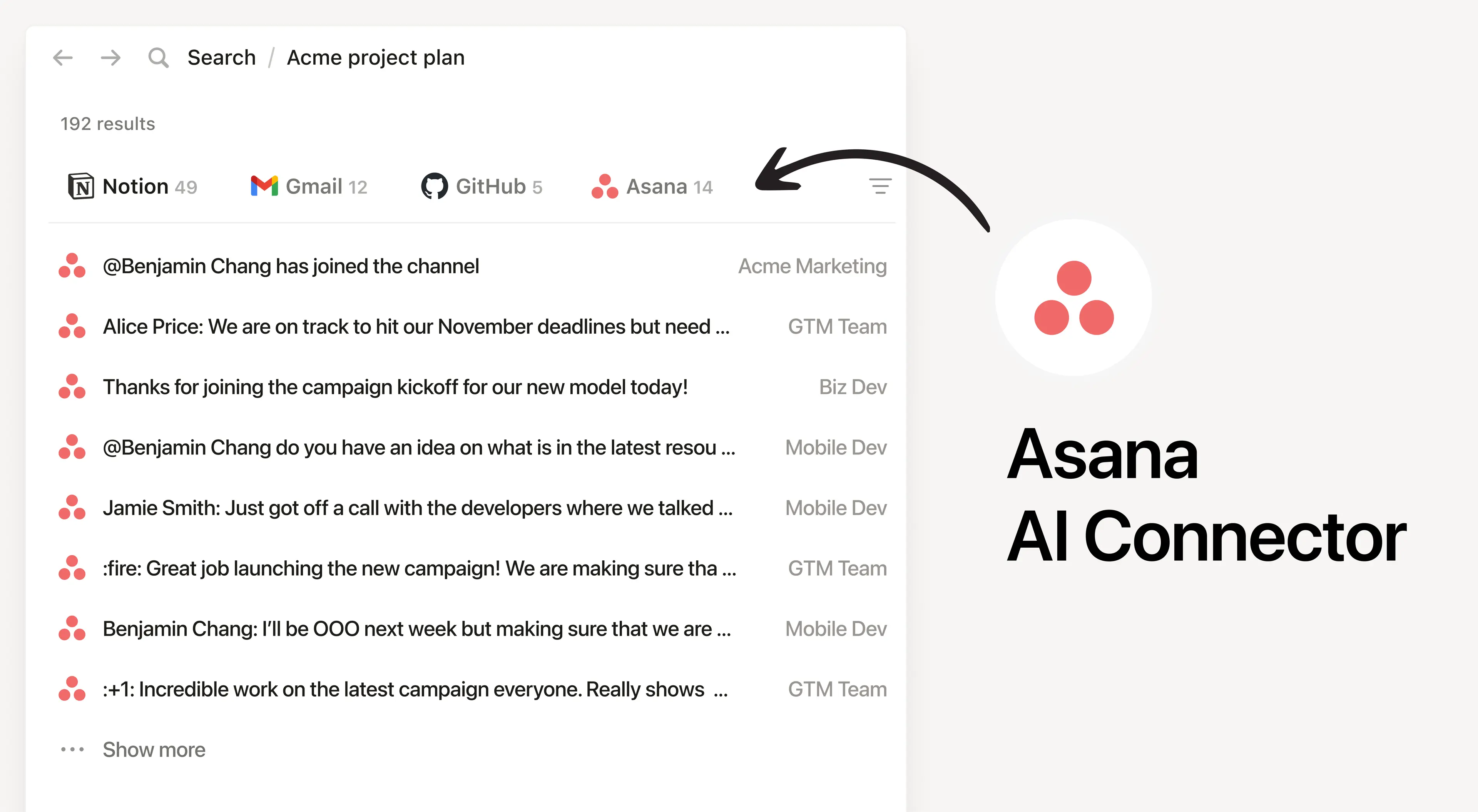Click the Acme project plan breadcrumb

[x=376, y=57]
